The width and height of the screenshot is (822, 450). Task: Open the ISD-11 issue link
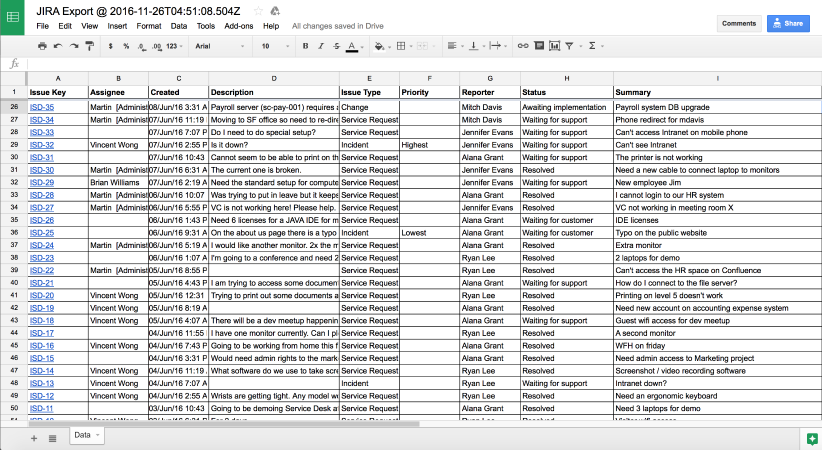click(41, 409)
